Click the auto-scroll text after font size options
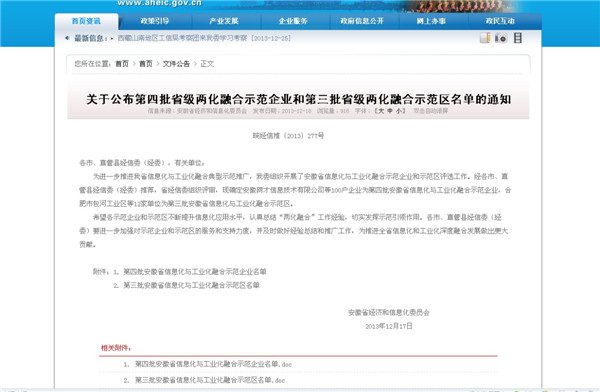 [430, 111]
